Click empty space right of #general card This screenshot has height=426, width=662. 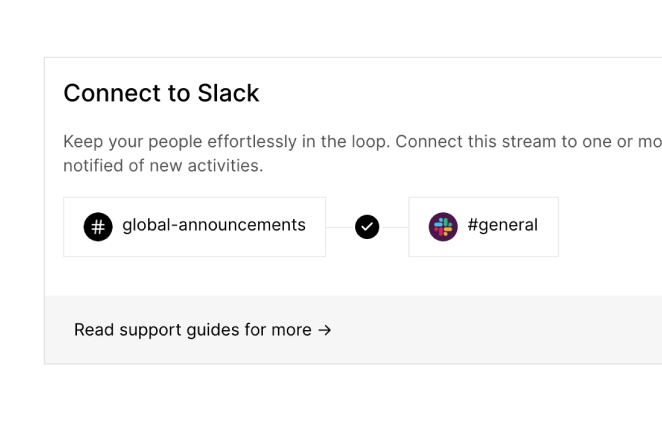click(x=610, y=227)
